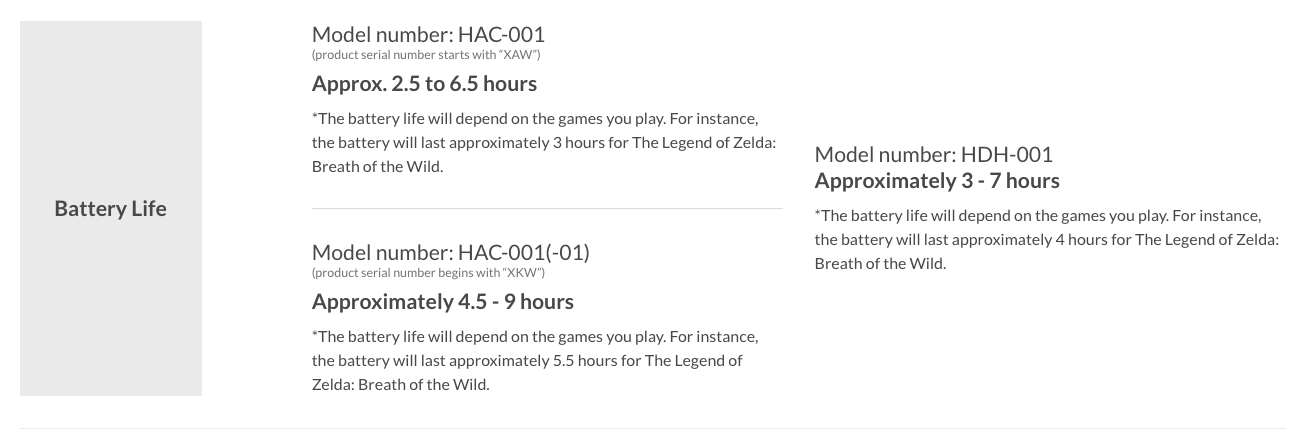Click the Battery Life row label
1305x441 pixels.
point(110,209)
